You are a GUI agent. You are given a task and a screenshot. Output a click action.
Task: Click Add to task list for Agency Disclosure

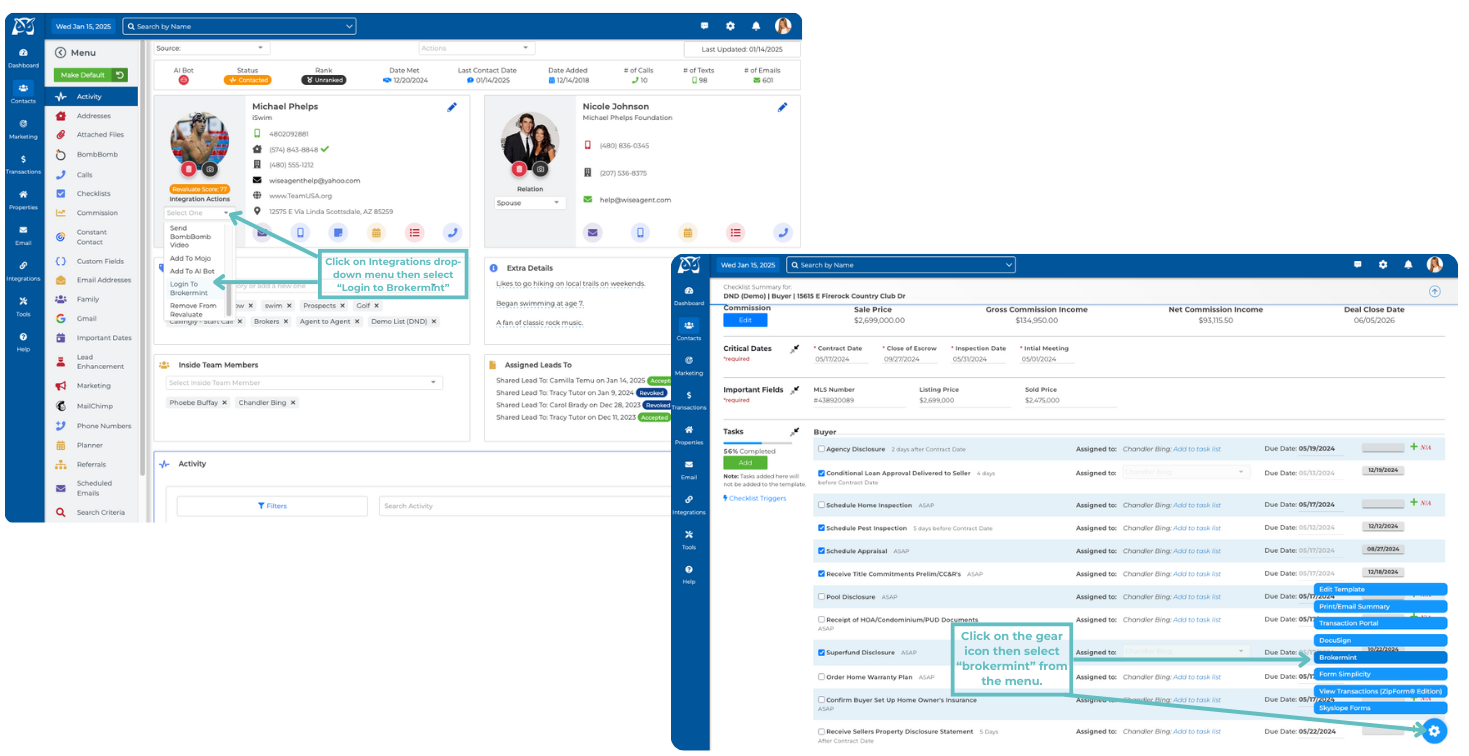[x=1197, y=449]
